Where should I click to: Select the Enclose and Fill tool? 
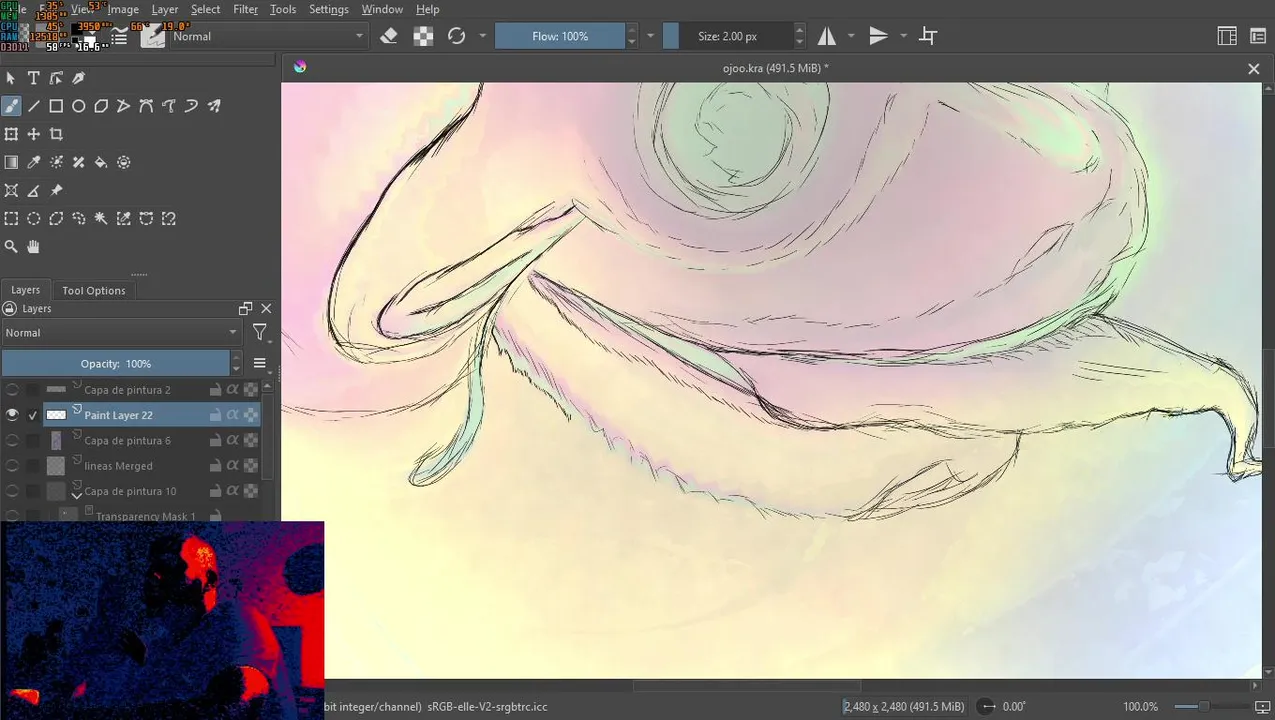[x=124, y=162]
